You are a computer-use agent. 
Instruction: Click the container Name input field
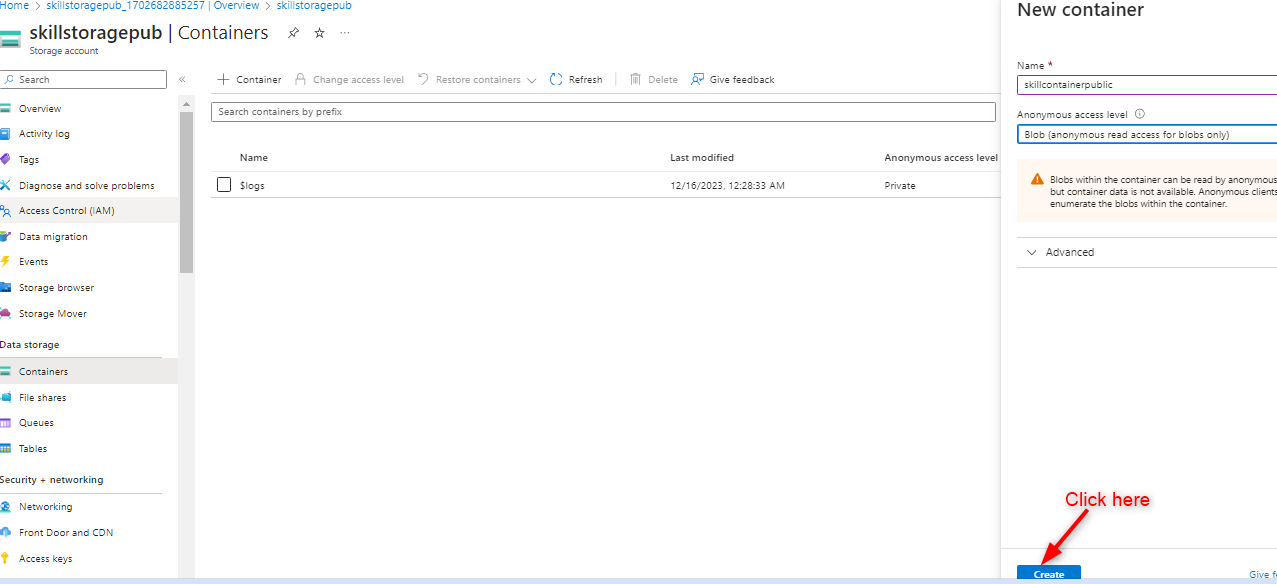click(x=1147, y=85)
